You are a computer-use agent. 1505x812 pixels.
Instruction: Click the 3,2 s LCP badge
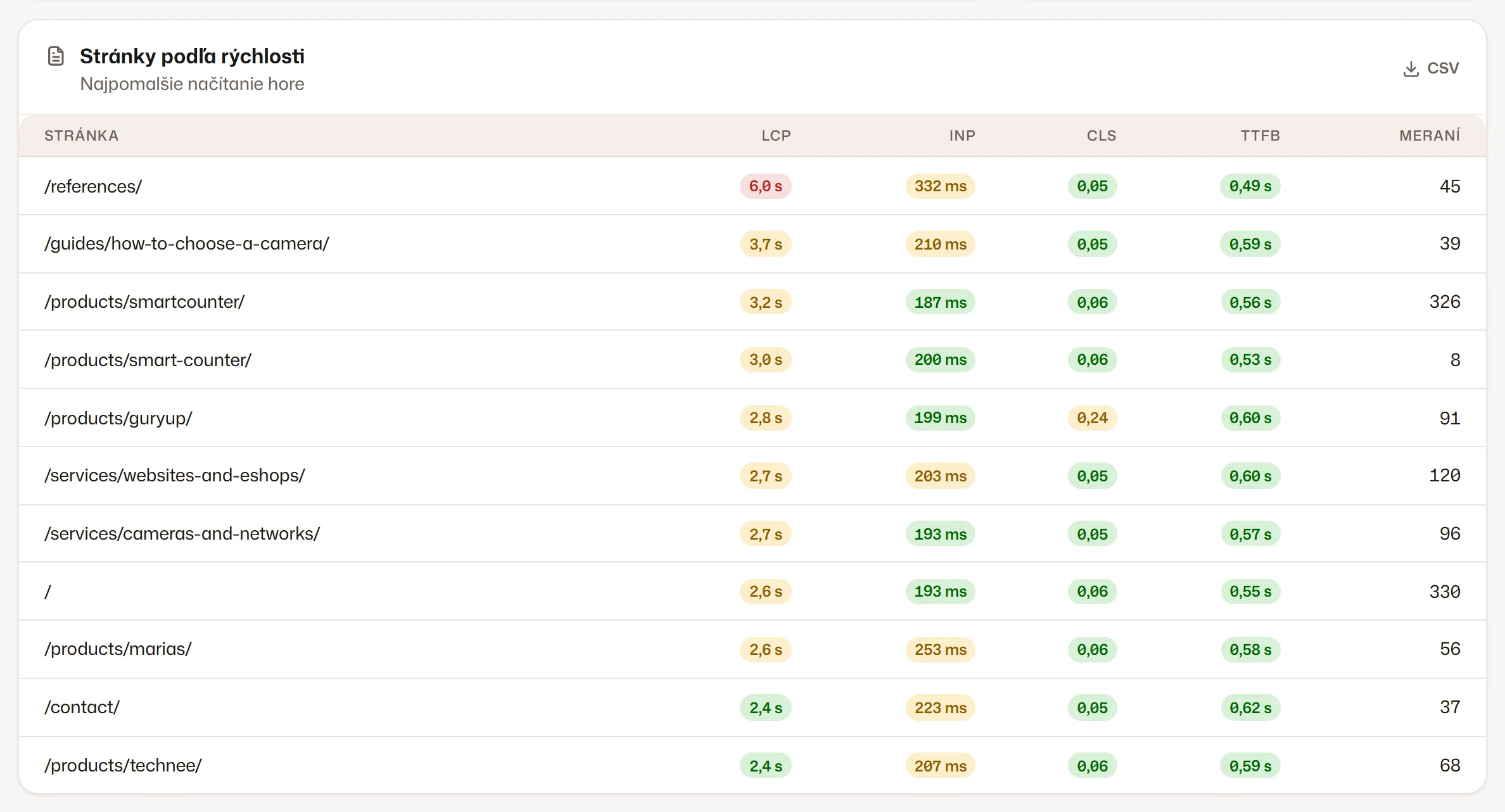[766, 302]
